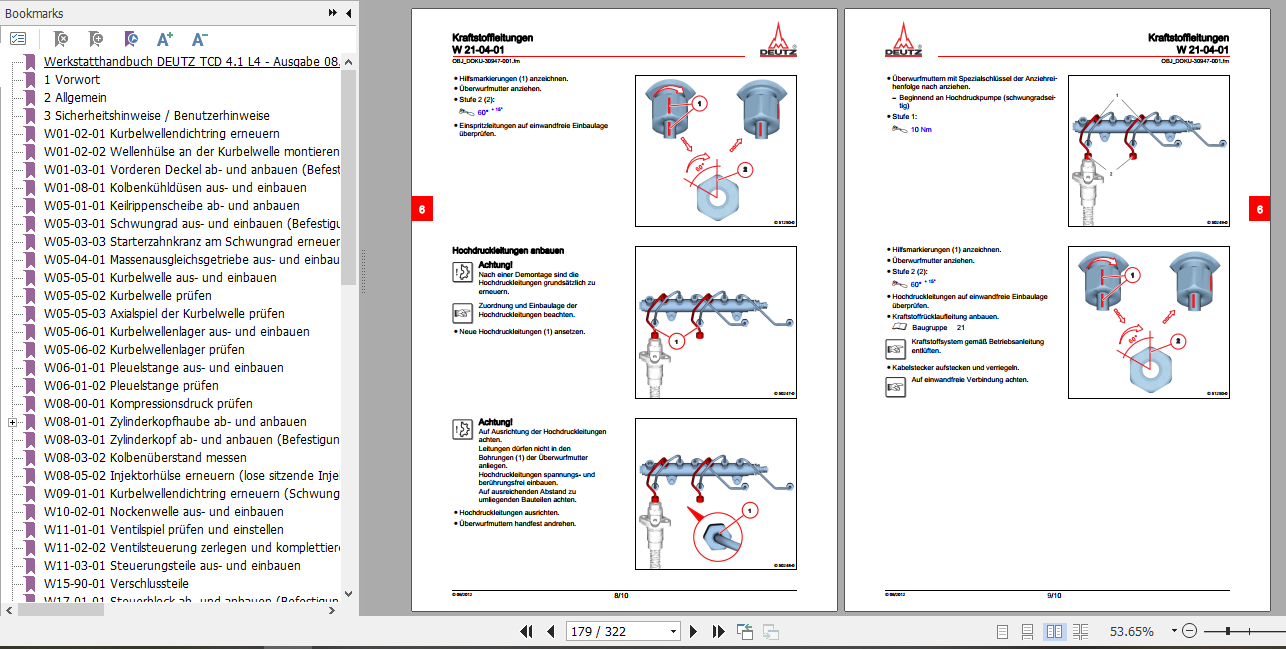Viewport: 1286px width, 649px height.
Task: Select bookmark W01-02-02 Wellenhülse an der Kurbelwelle
Action: pyautogui.click(x=192, y=151)
